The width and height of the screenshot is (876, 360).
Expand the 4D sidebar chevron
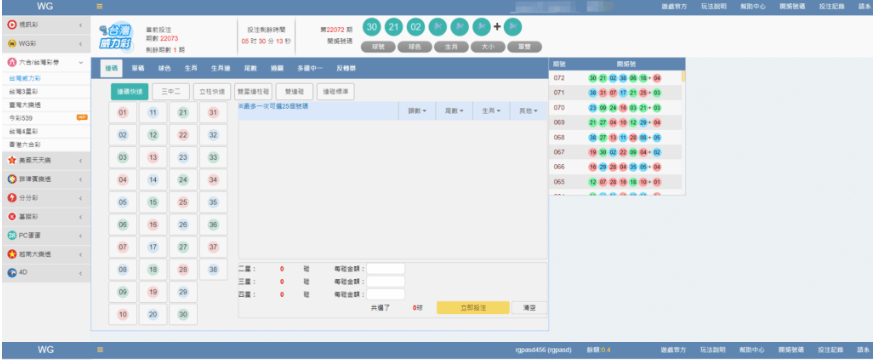pyautogui.click(x=80, y=273)
